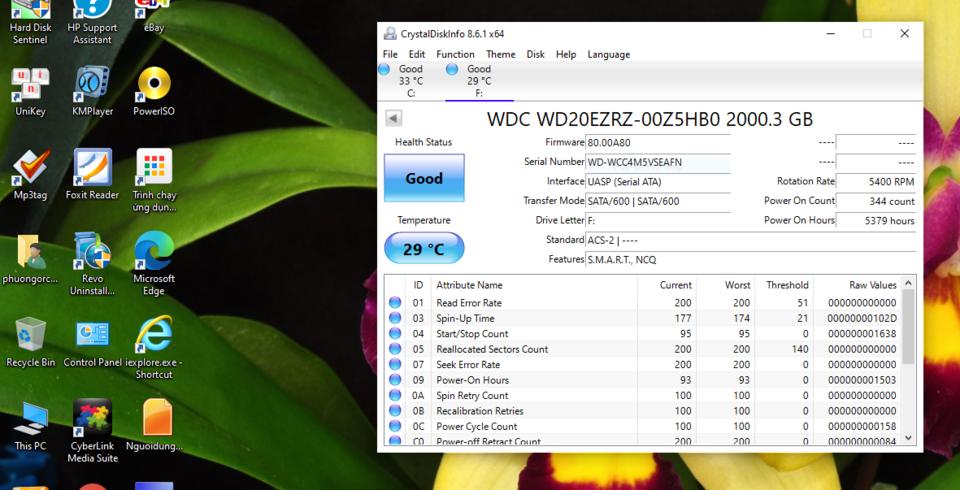Open the Function menu

click(455, 55)
